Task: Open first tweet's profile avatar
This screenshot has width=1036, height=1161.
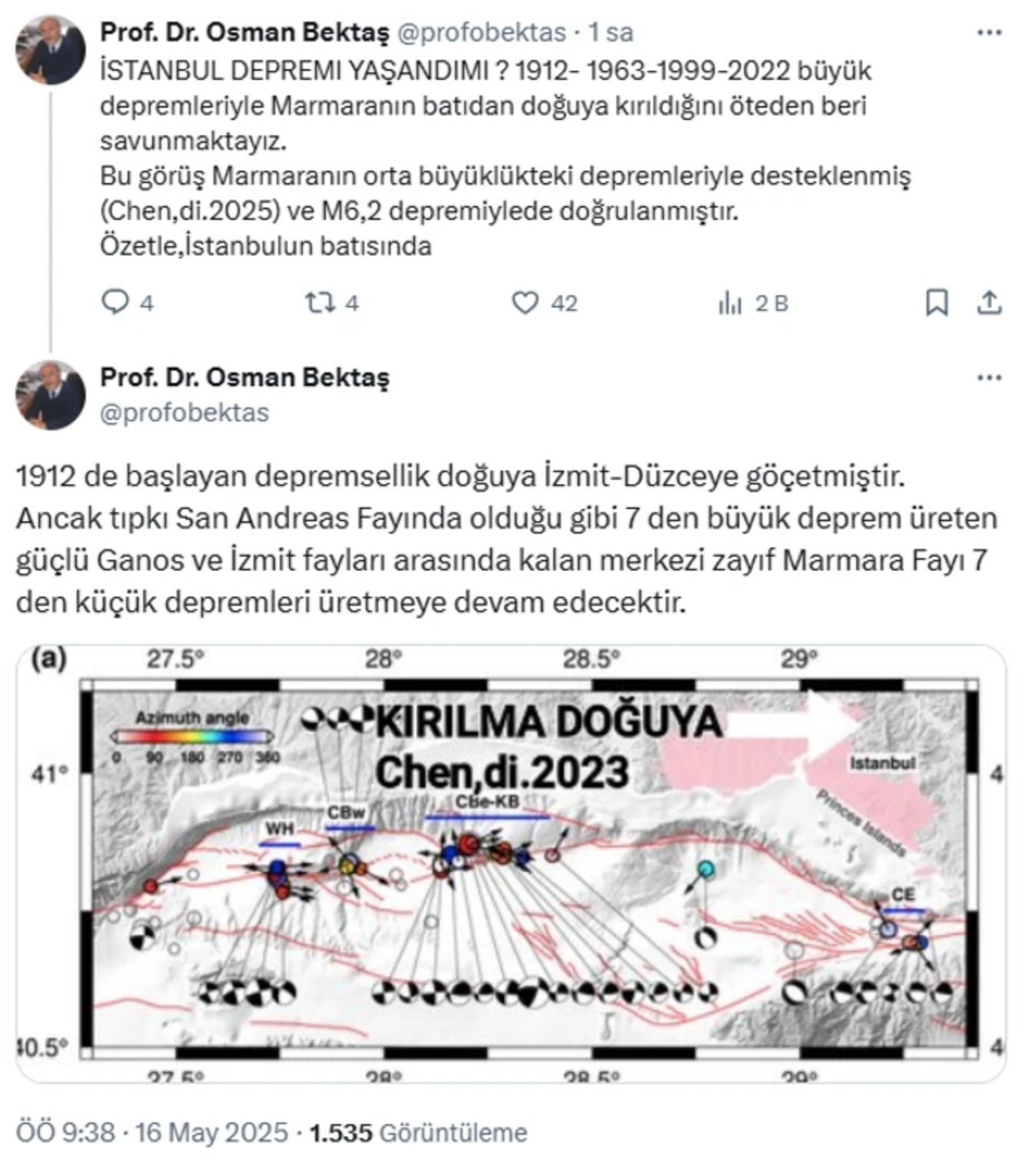Action: click(50, 50)
